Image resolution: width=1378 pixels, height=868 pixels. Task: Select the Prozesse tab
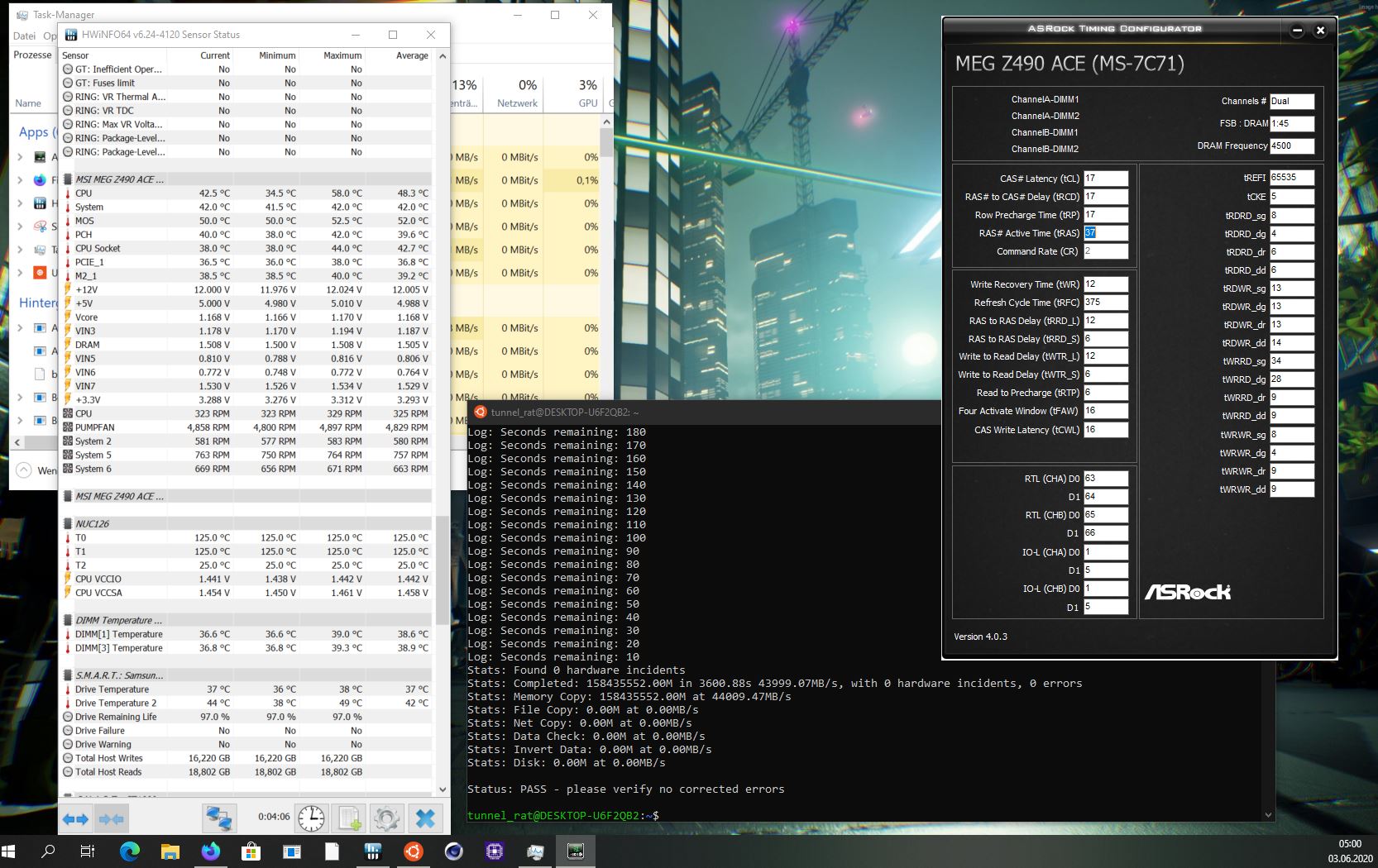32,55
